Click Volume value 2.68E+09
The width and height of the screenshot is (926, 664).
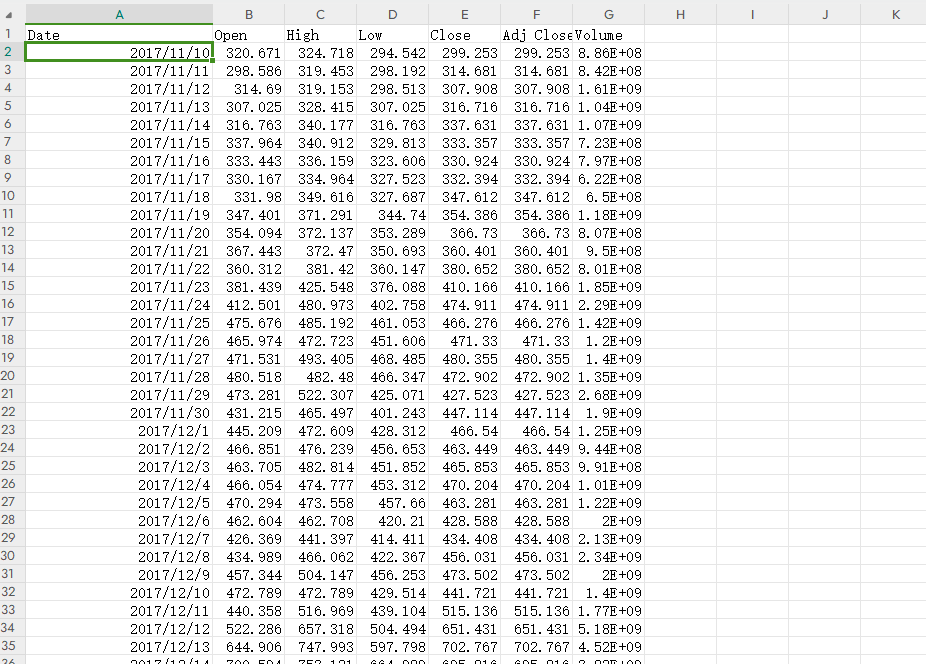609,395
